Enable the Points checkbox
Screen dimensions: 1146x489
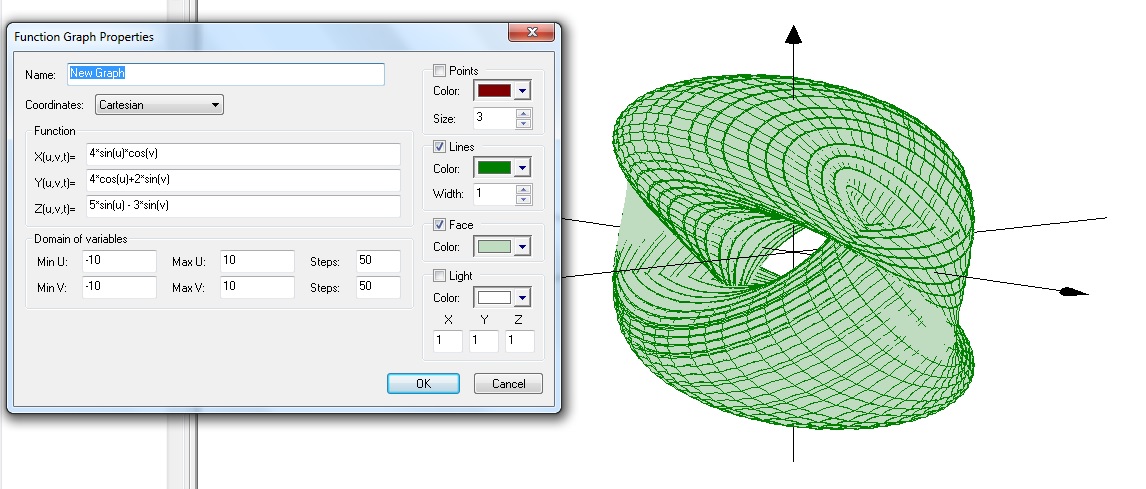pyautogui.click(x=440, y=71)
